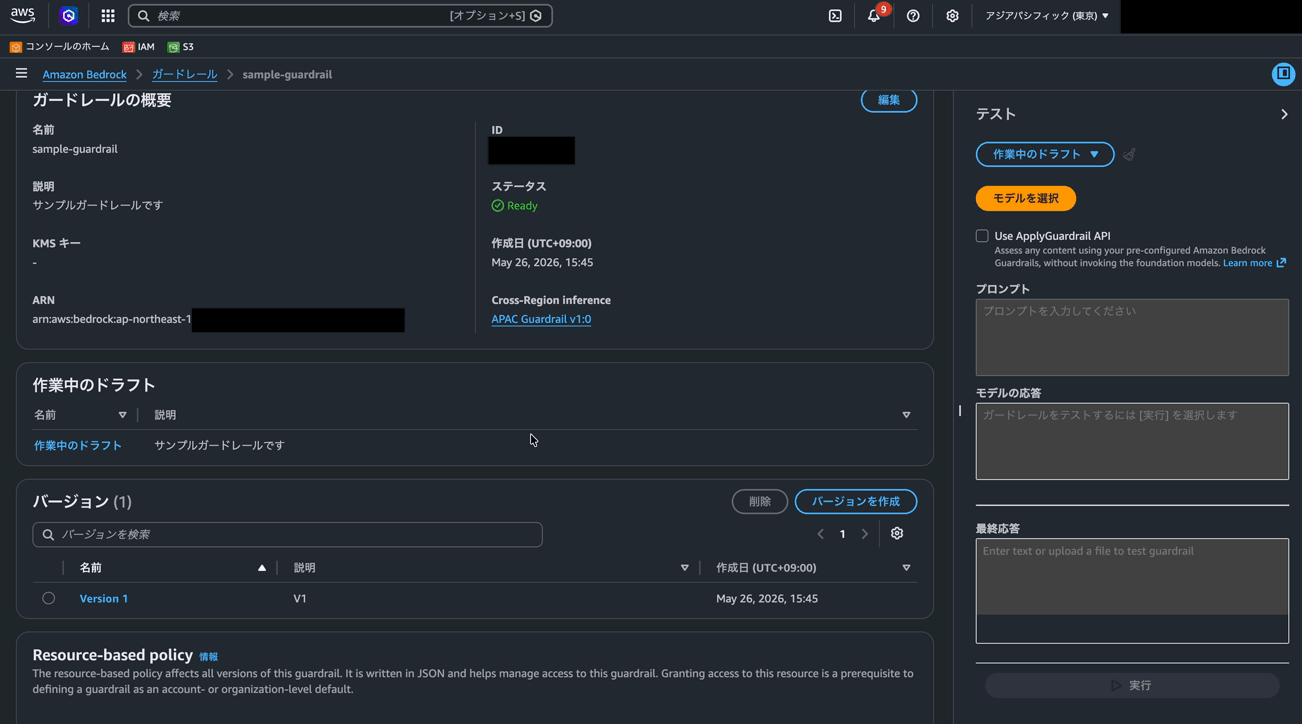The width and height of the screenshot is (1302, 724).
Task: Go to ガードレール breadcrumb
Action: (x=184, y=74)
